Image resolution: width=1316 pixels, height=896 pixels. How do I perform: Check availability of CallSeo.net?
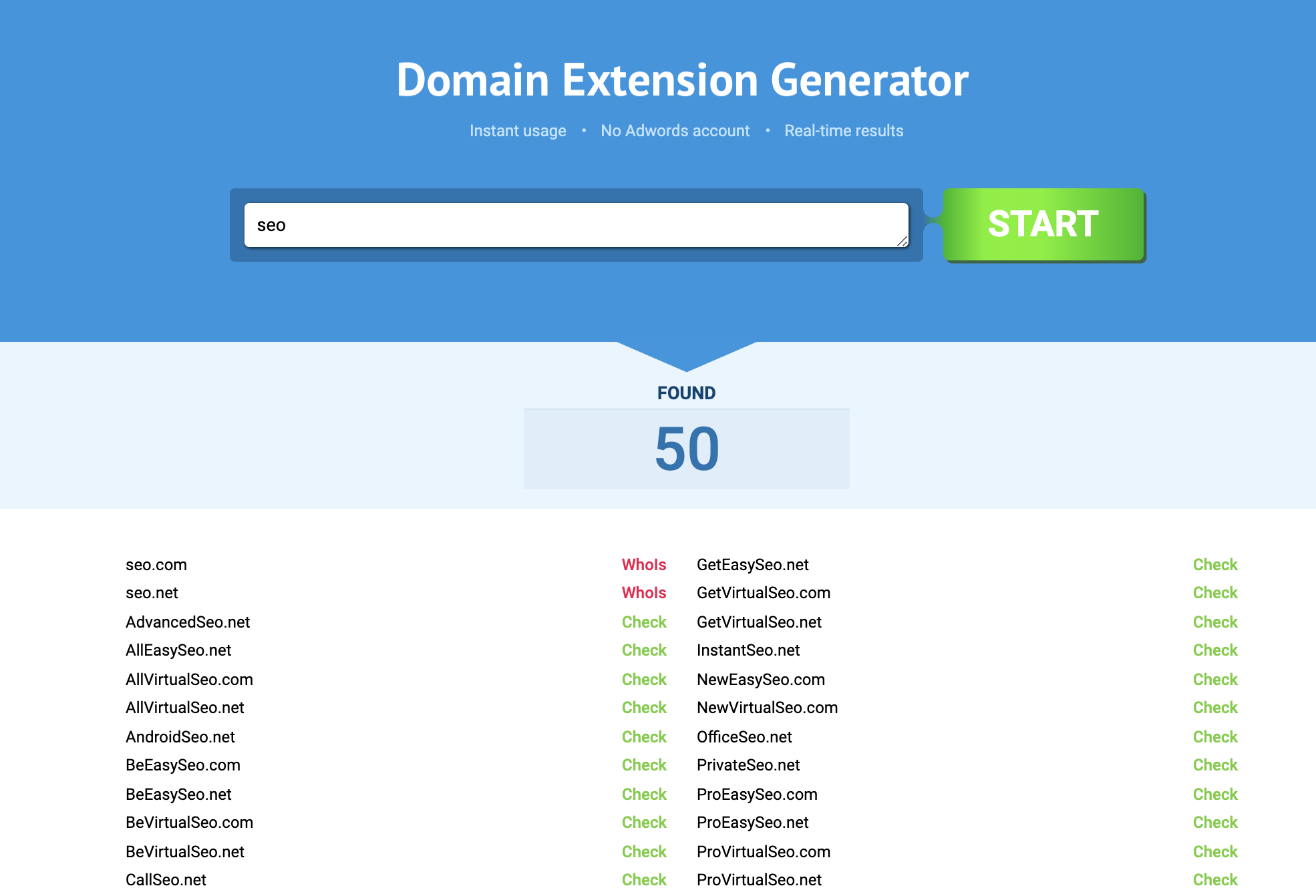click(644, 880)
